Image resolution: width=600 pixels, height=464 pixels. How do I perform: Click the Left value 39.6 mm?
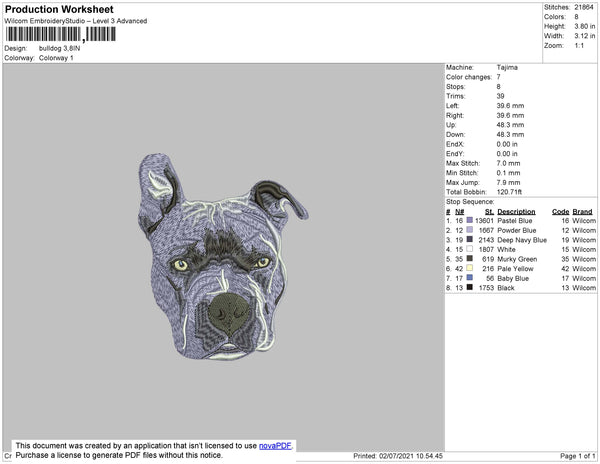point(510,106)
